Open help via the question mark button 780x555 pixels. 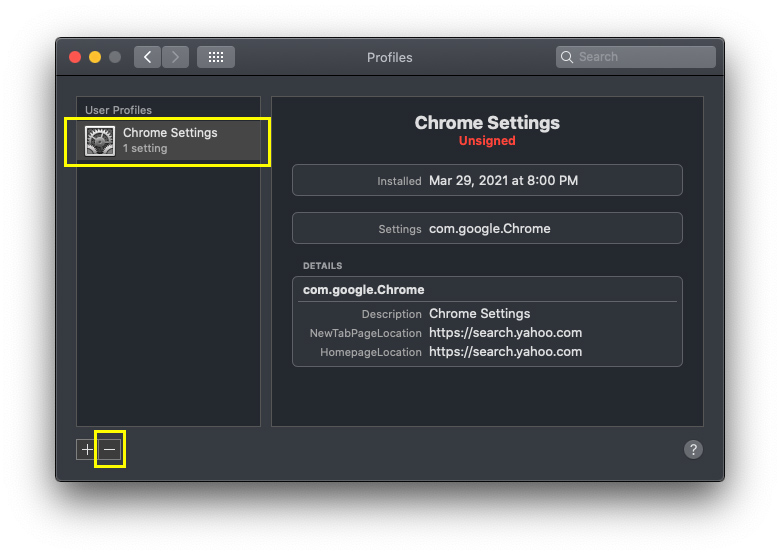pos(693,450)
